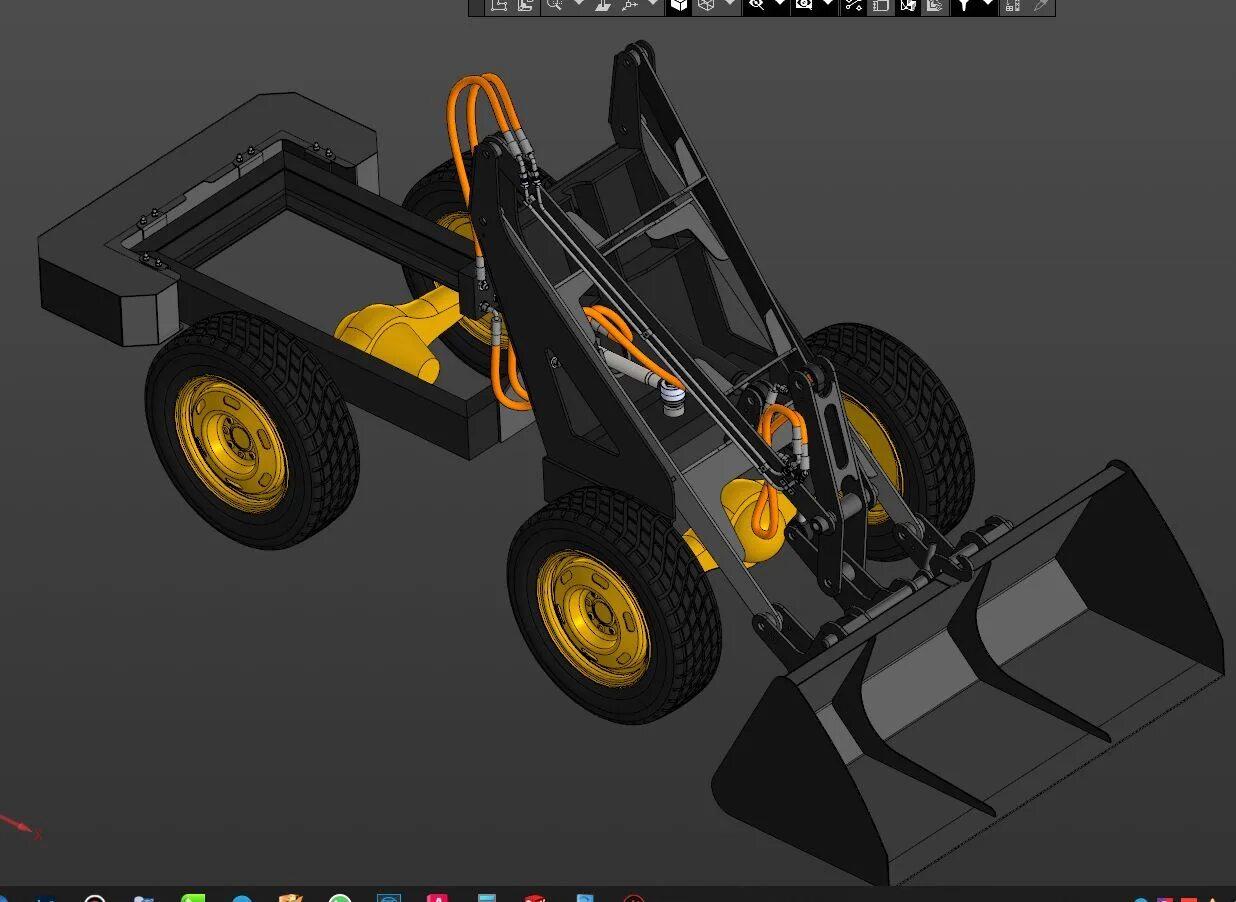
Task: Click the shaded solid cube display icon
Action: (679, 5)
